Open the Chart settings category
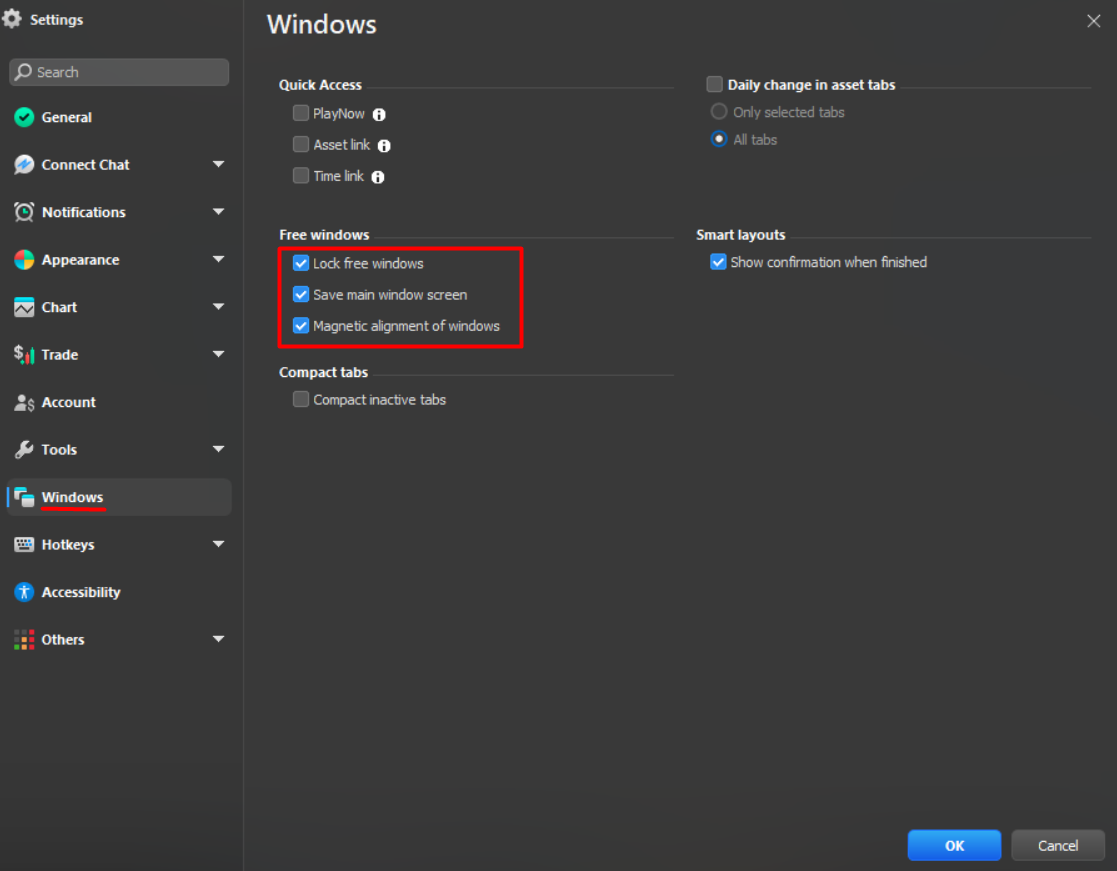 [x=118, y=308]
